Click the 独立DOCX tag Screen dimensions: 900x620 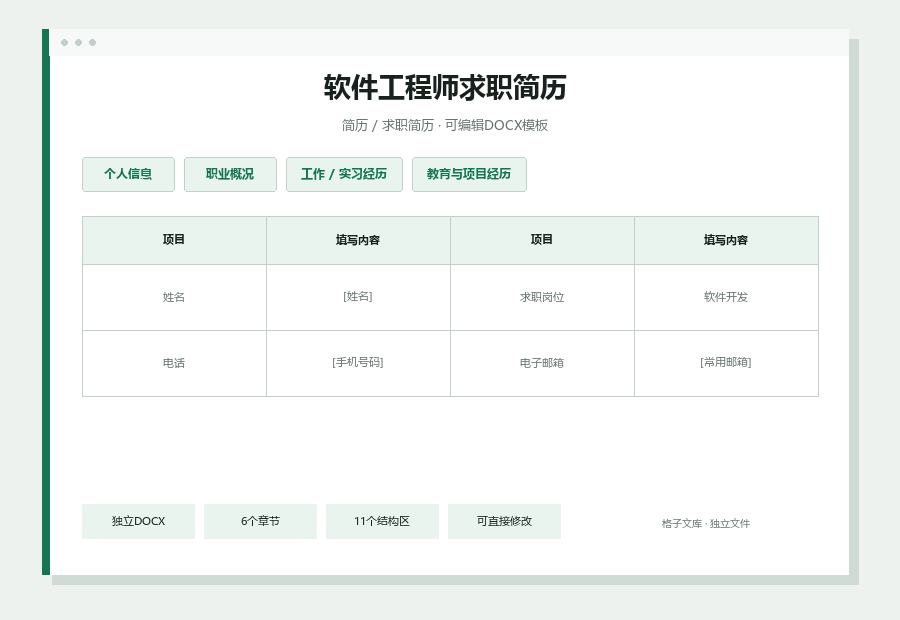coord(138,521)
